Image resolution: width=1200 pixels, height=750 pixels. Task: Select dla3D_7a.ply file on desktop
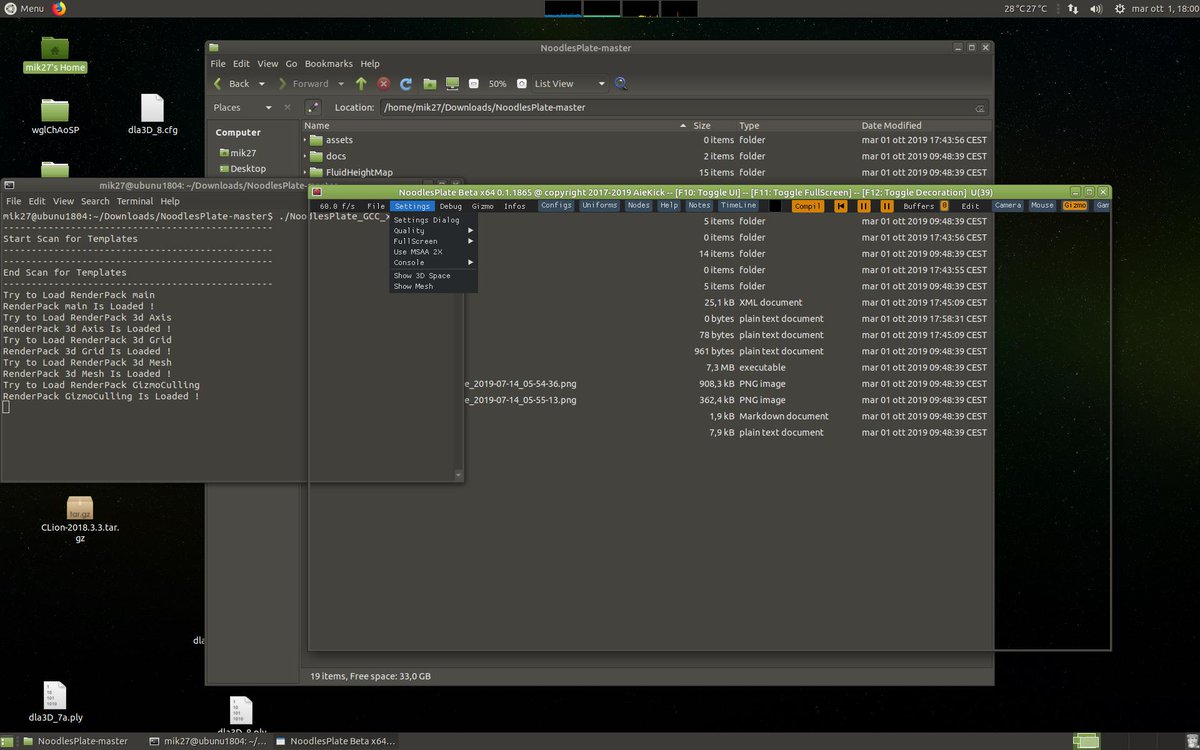point(55,702)
